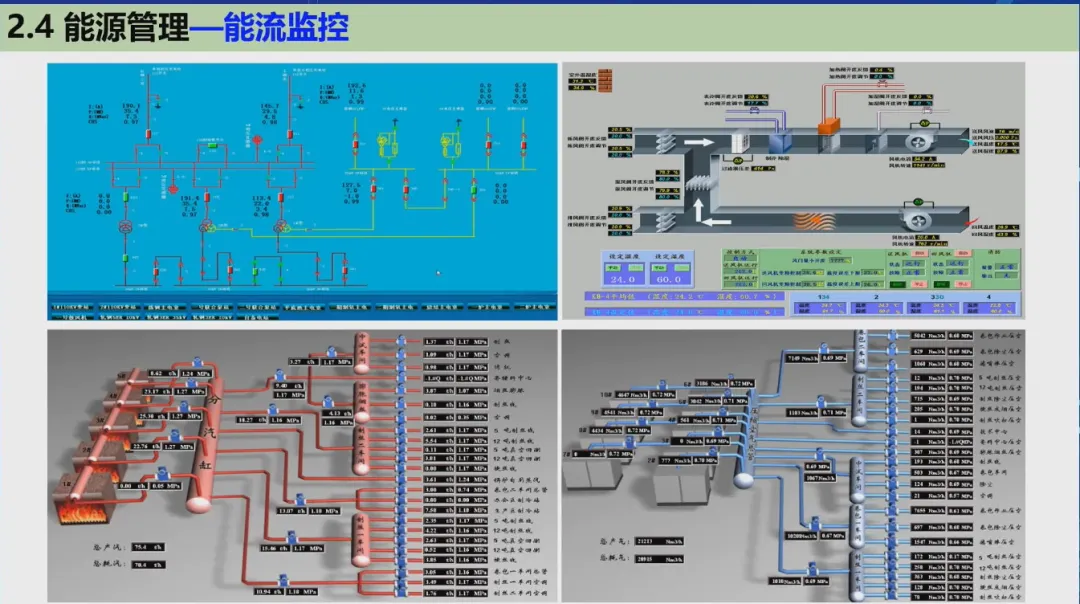This screenshot has width=1080, height=604.
Task: Click the white right-pointing airflow arrow
Action: click(698, 143)
